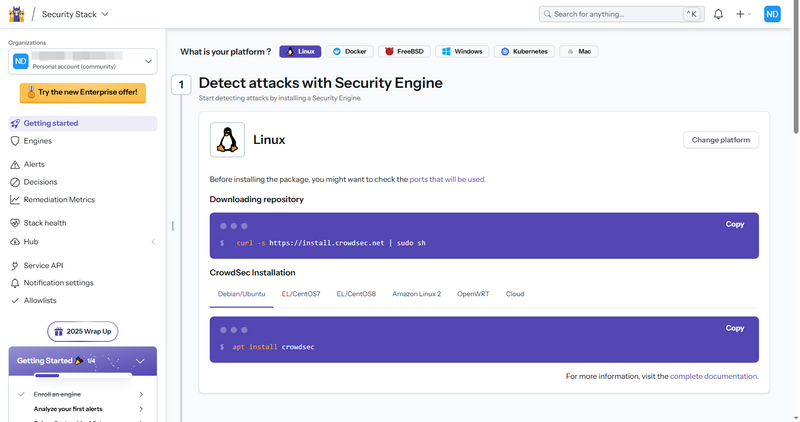Screen dimensions: 800x422
Task: Select the FreeBSD platform chip
Action: [404, 52]
